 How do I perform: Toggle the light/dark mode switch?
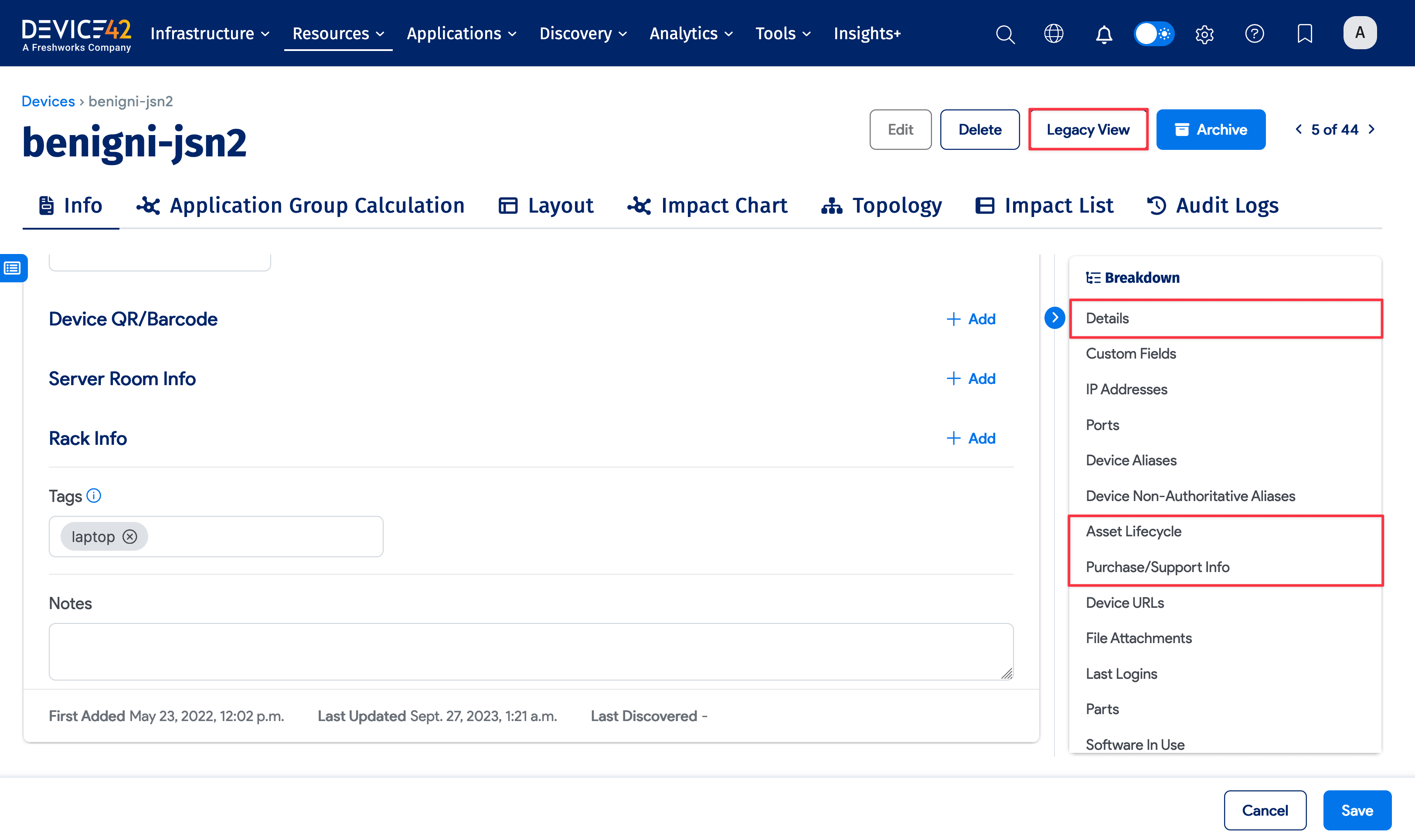click(1154, 34)
